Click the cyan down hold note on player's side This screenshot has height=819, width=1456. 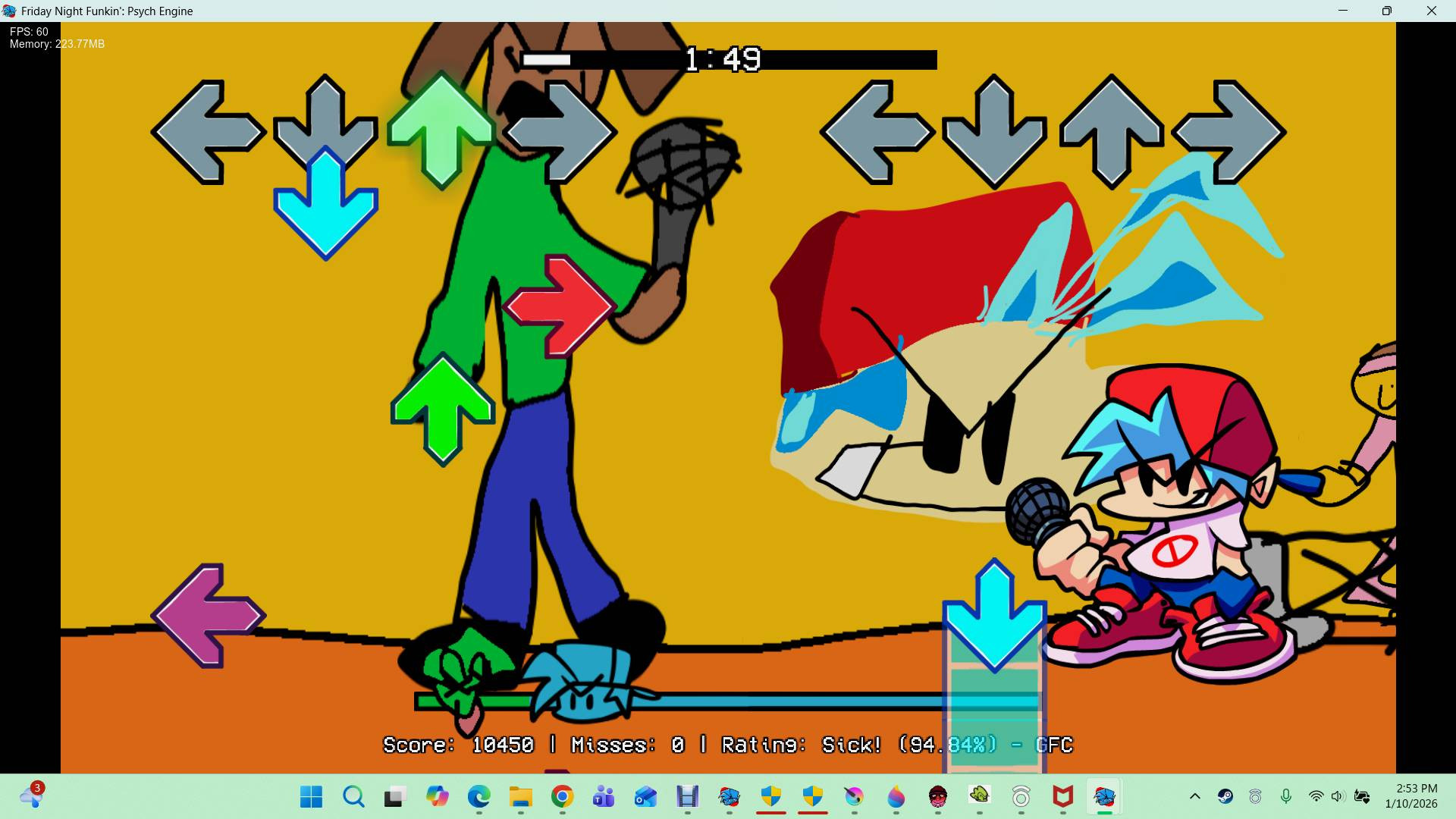point(994,616)
